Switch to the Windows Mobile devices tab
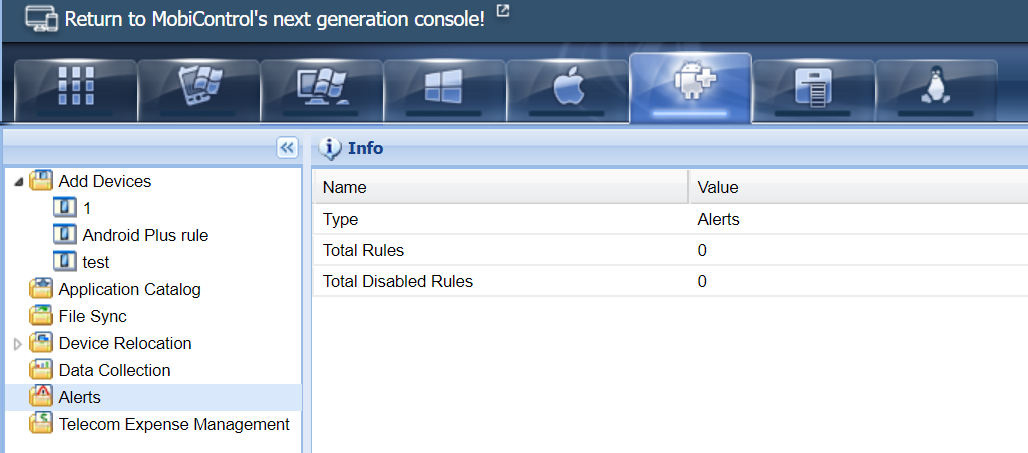1028x453 pixels. pyautogui.click(x=199, y=89)
